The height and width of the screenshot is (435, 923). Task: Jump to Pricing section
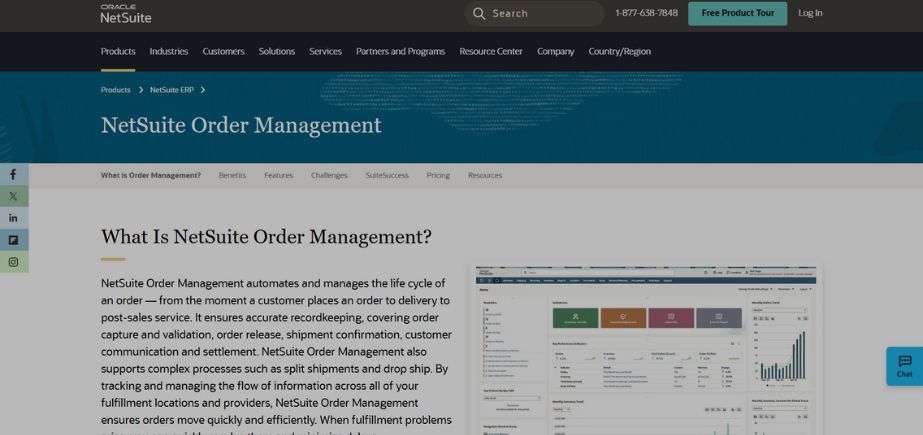click(438, 175)
